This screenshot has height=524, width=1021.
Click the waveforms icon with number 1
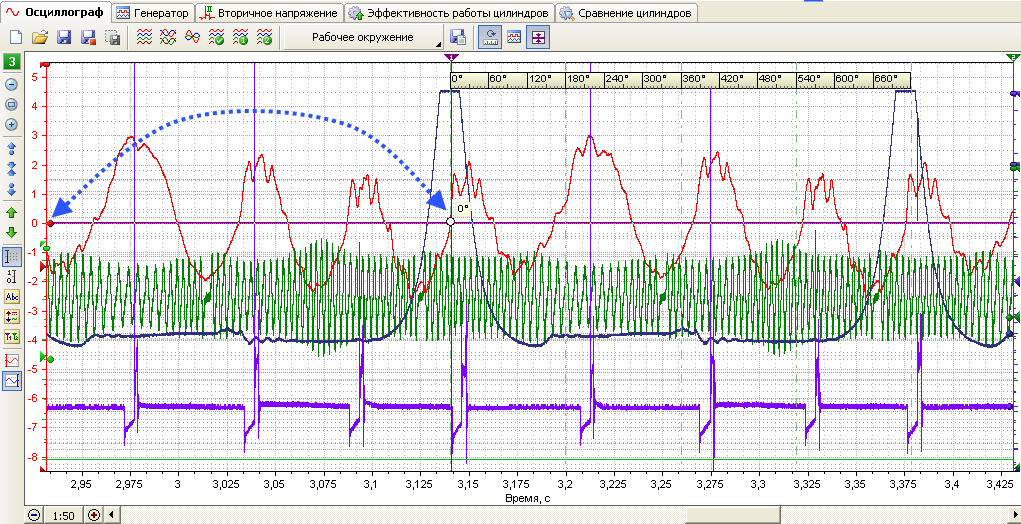240,38
